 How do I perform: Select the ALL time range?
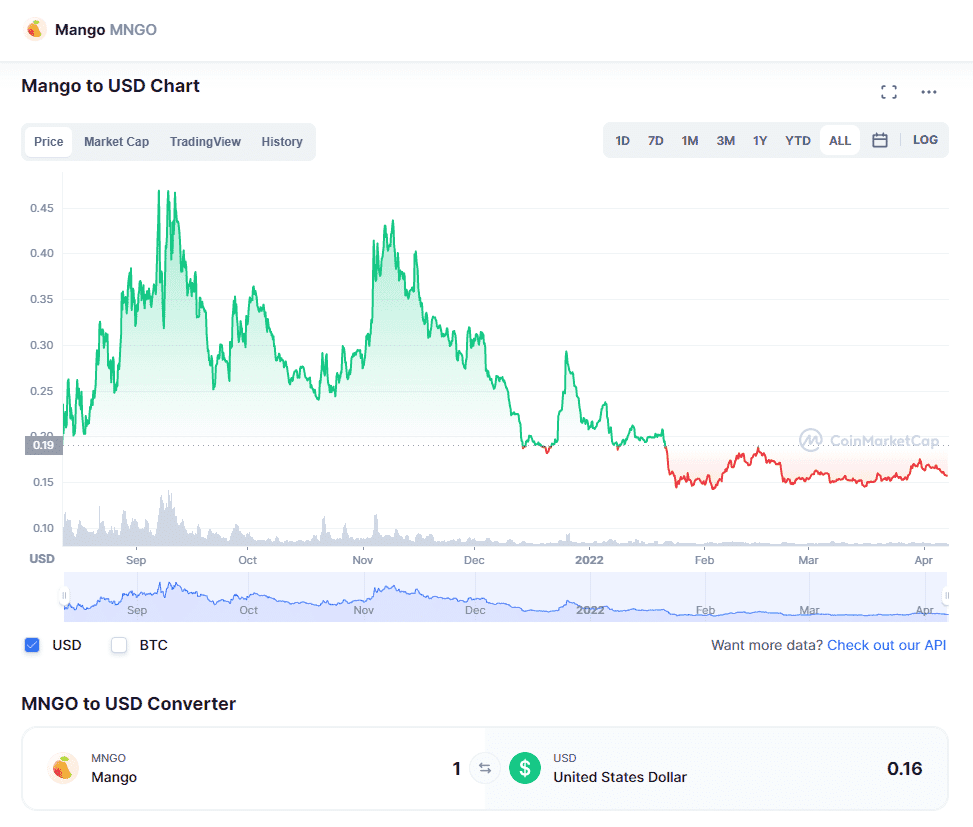click(x=840, y=140)
